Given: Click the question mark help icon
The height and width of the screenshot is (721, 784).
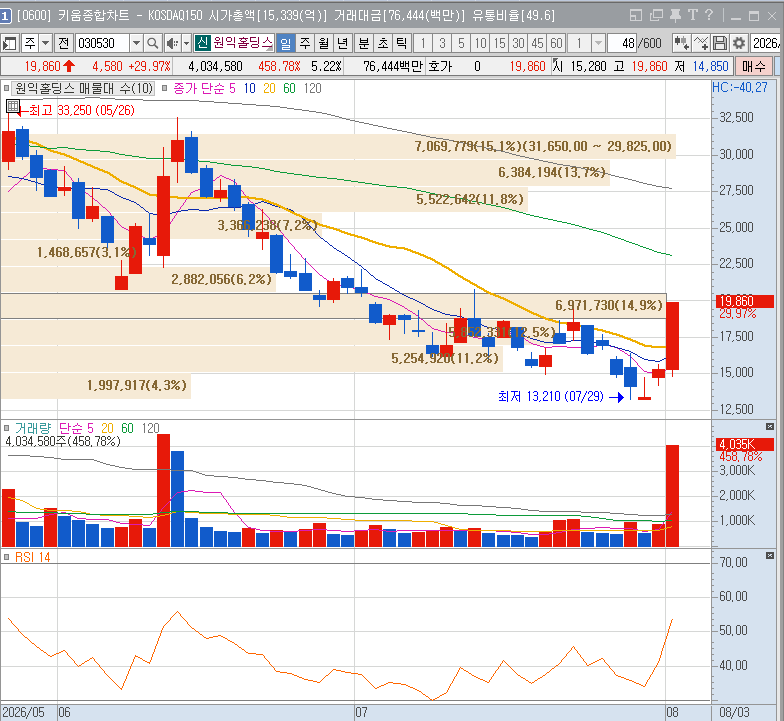Looking at the screenshot, I should point(708,15).
